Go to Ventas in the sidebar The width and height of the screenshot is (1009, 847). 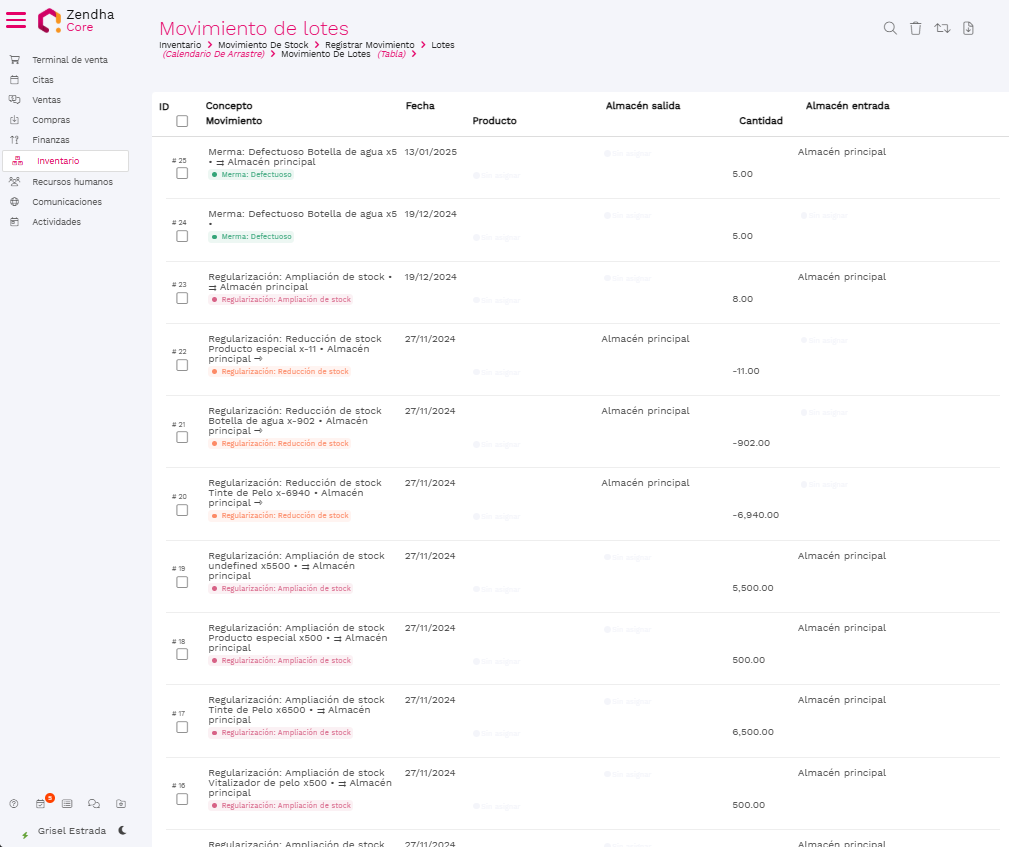click(46, 100)
